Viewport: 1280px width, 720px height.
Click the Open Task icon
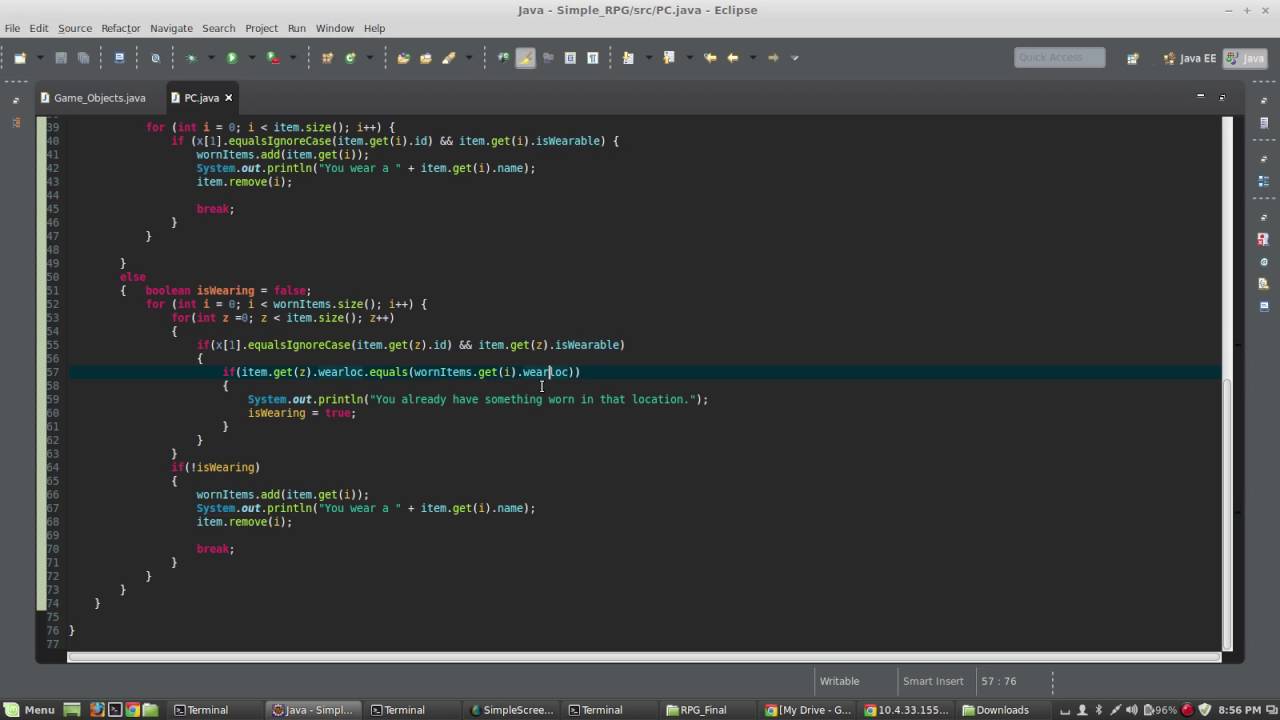click(x=426, y=58)
